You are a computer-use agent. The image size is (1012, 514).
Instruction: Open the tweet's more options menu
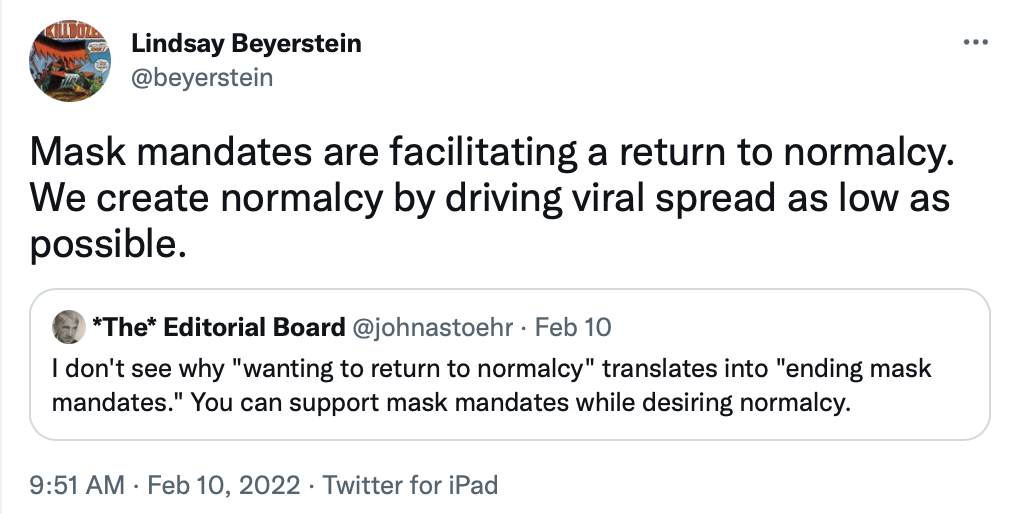974,43
